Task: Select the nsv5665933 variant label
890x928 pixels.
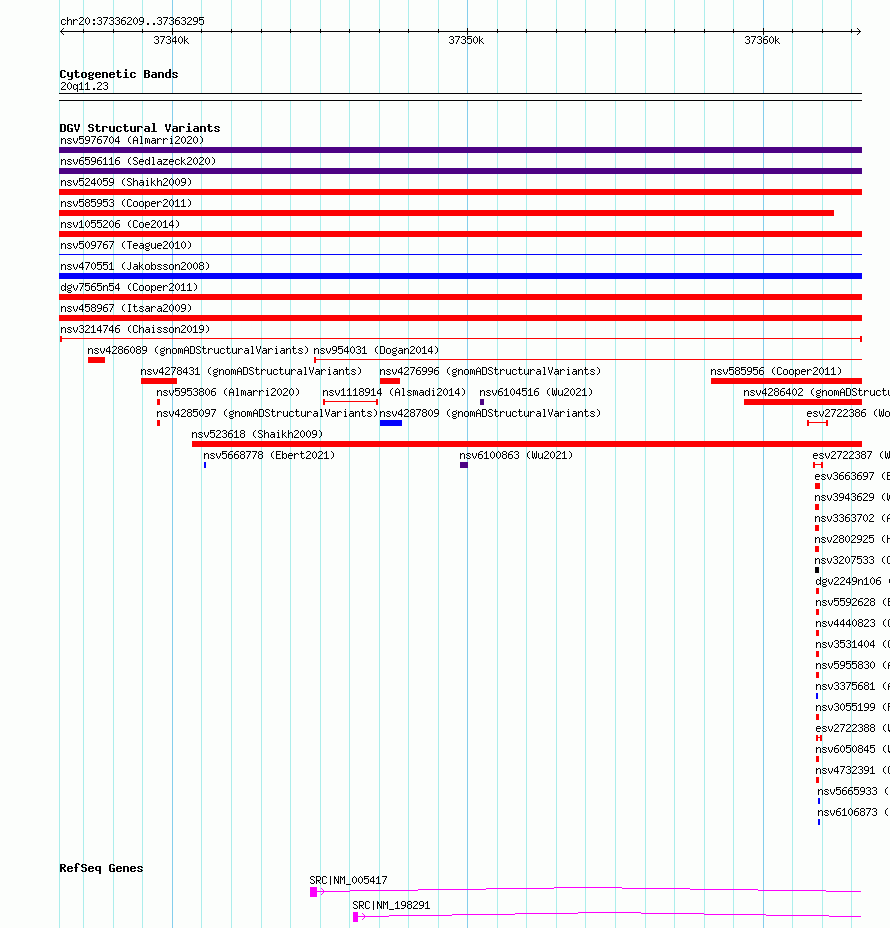Action: click(x=853, y=791)
